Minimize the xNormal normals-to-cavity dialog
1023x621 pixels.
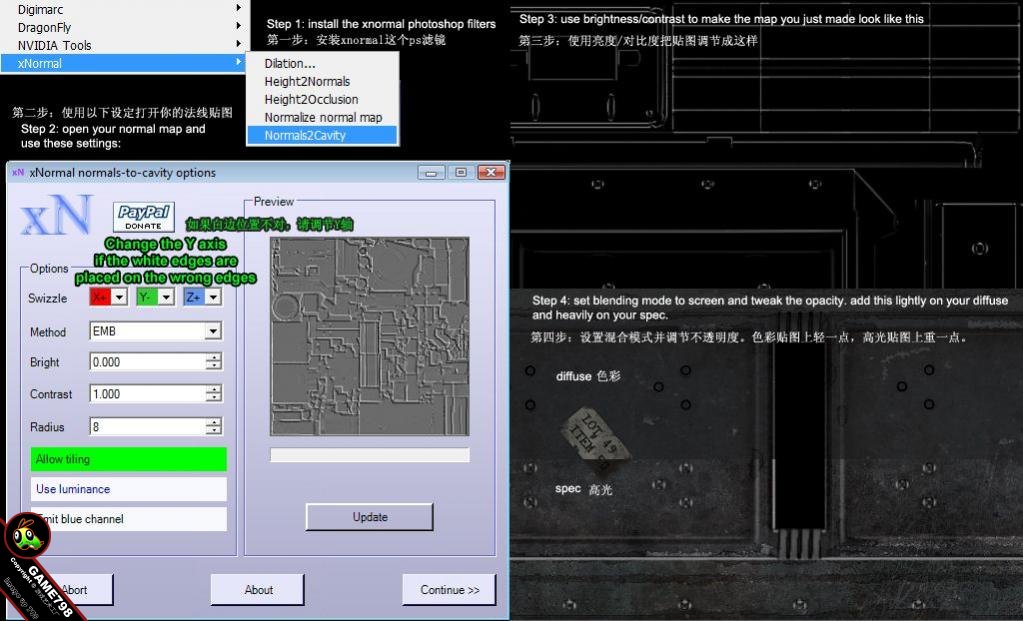[431, 173]
